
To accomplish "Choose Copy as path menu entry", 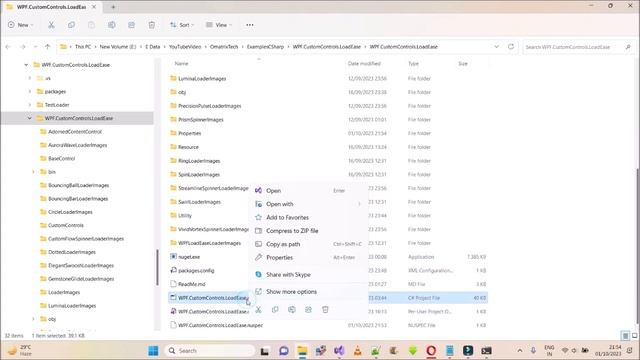I will pyautogui.click(x=308, y=244).
